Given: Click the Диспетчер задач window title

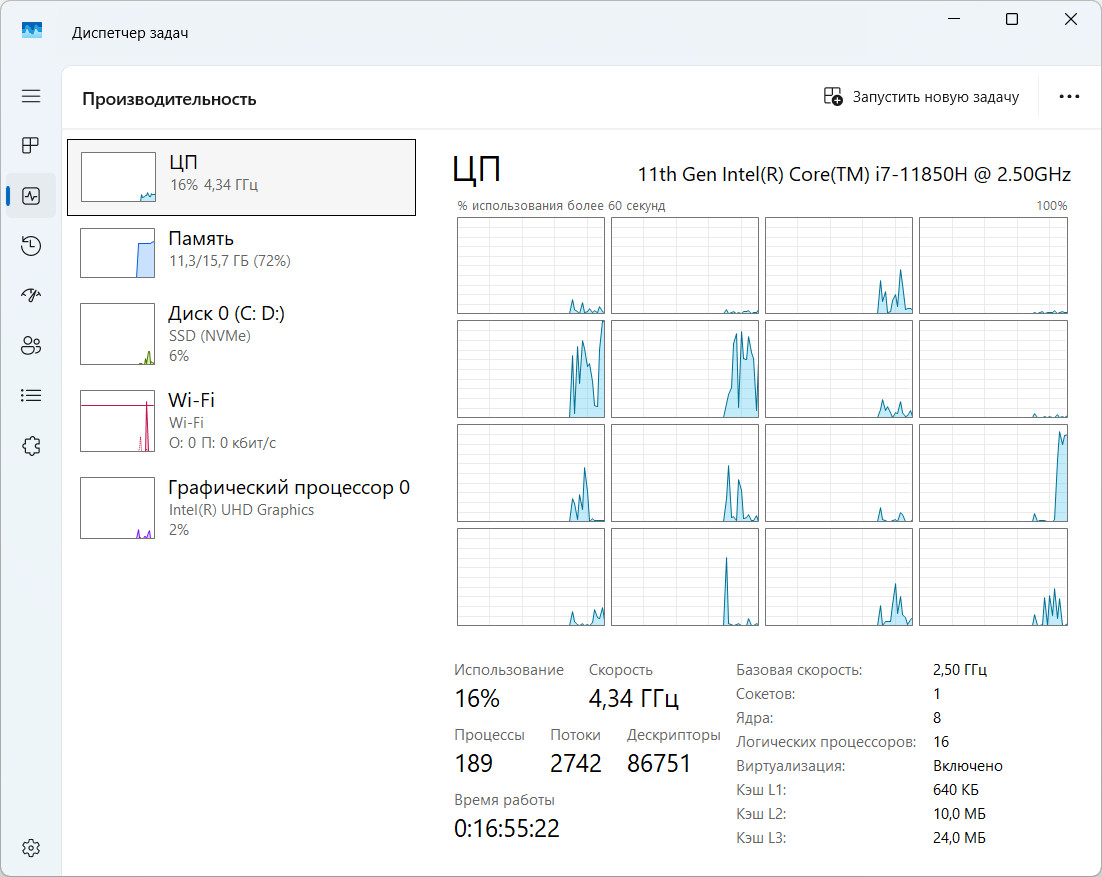Looking at the screenshot, I should (x=130, y=33).
